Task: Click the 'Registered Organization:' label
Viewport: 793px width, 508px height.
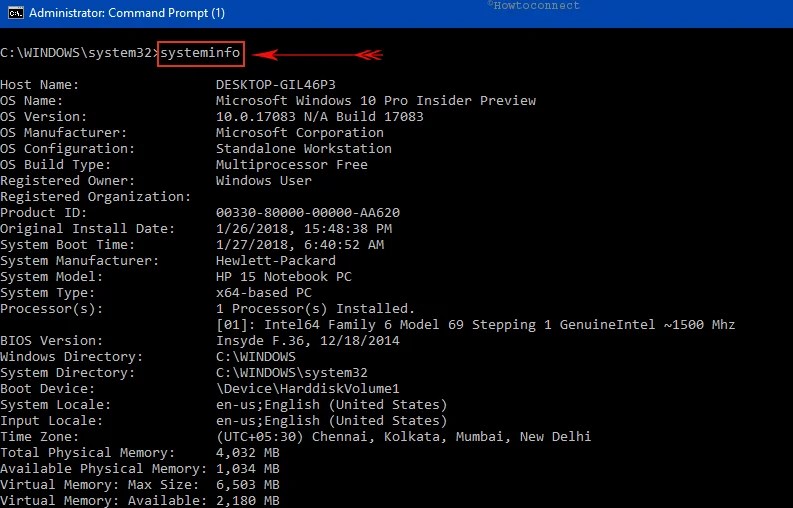Action: (96, 197)
